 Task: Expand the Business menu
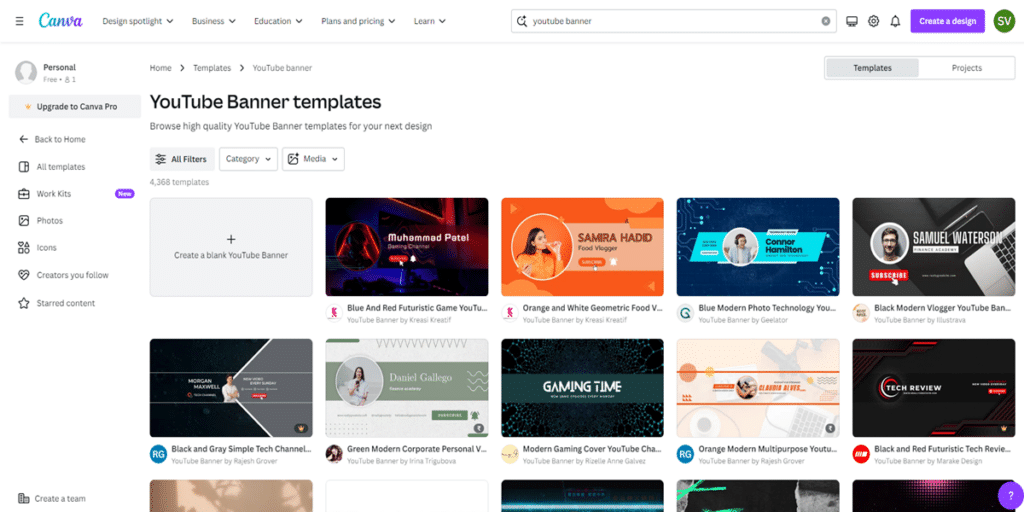click(x=214, y=21)
